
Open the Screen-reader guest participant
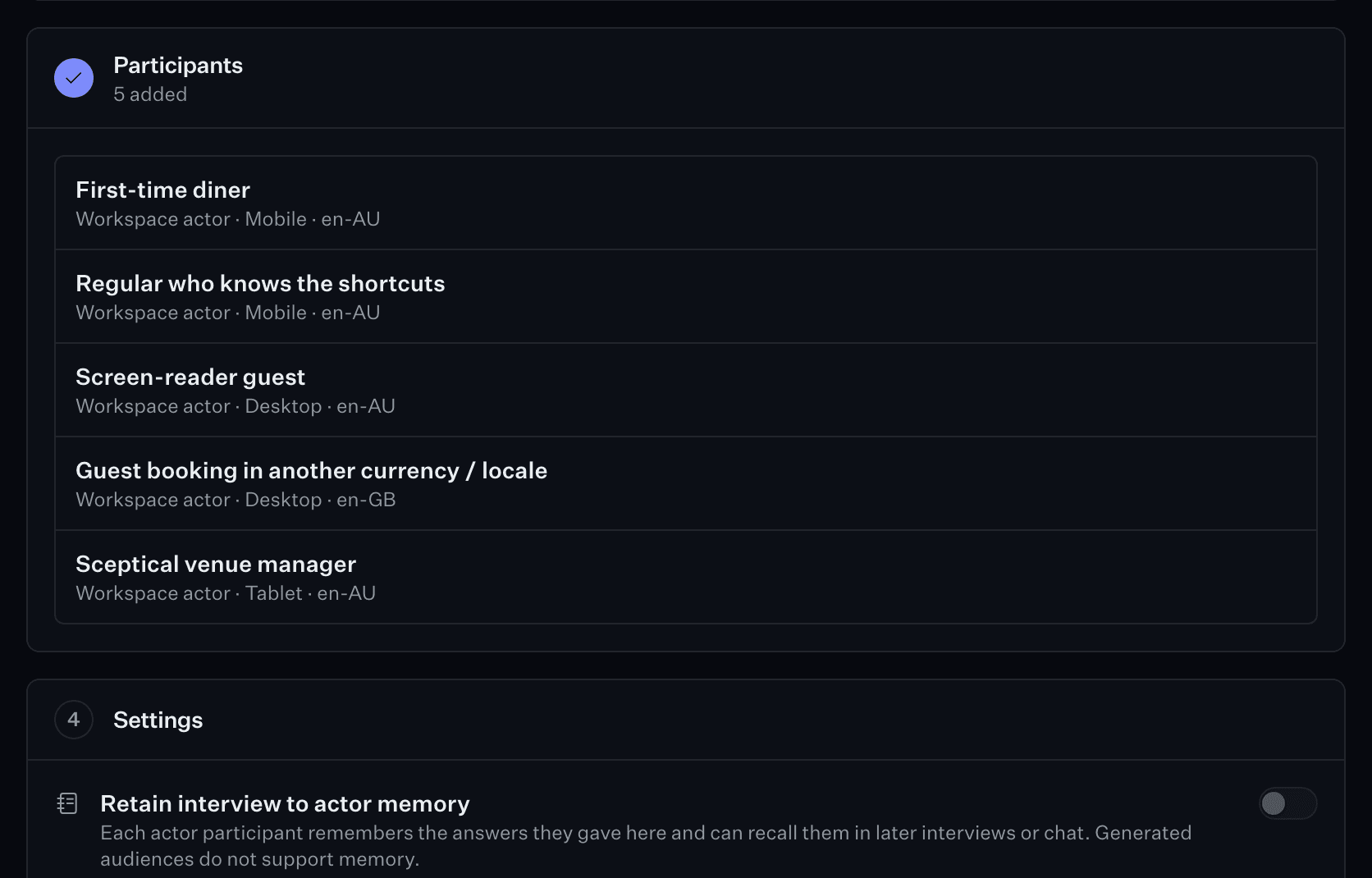[x=686, y=390]
